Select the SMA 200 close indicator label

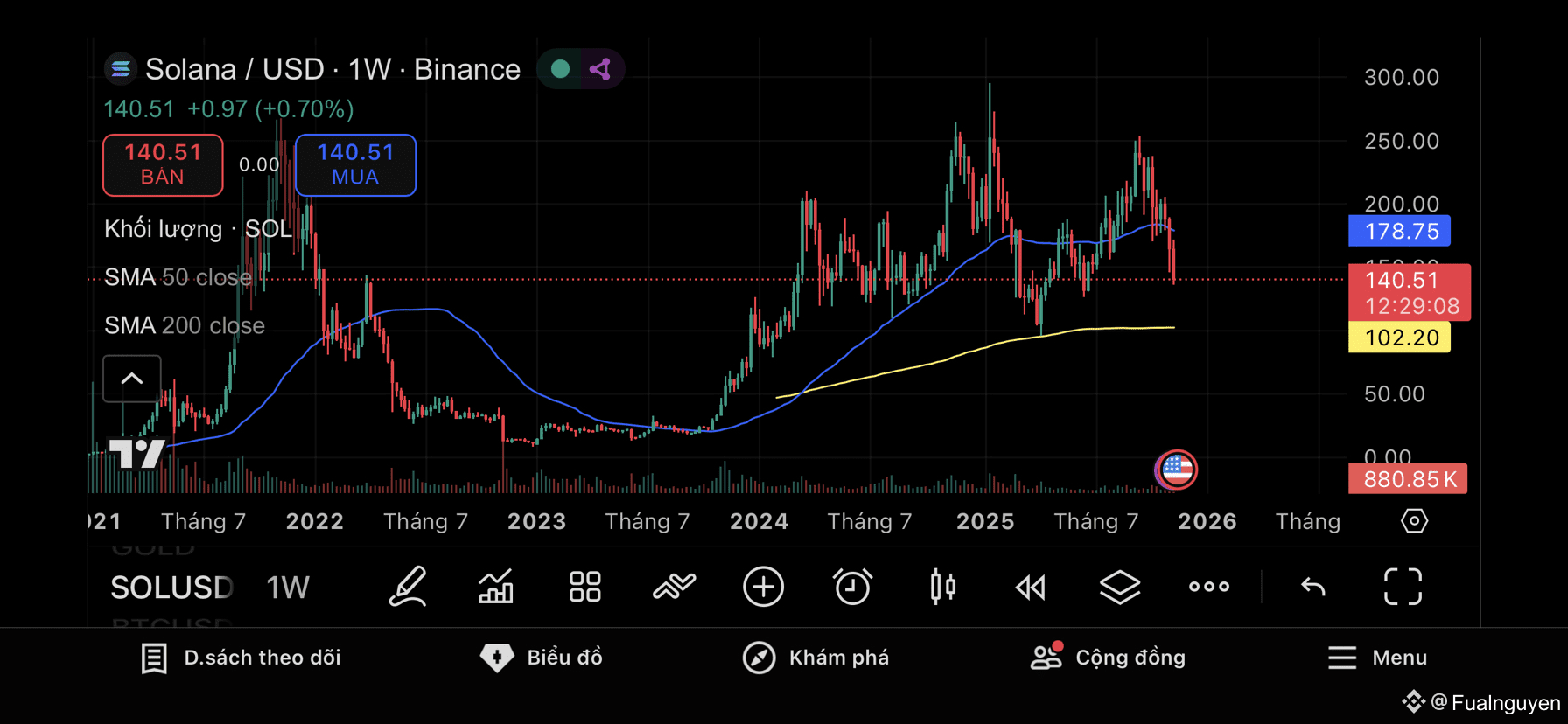[x=185, y=325]
